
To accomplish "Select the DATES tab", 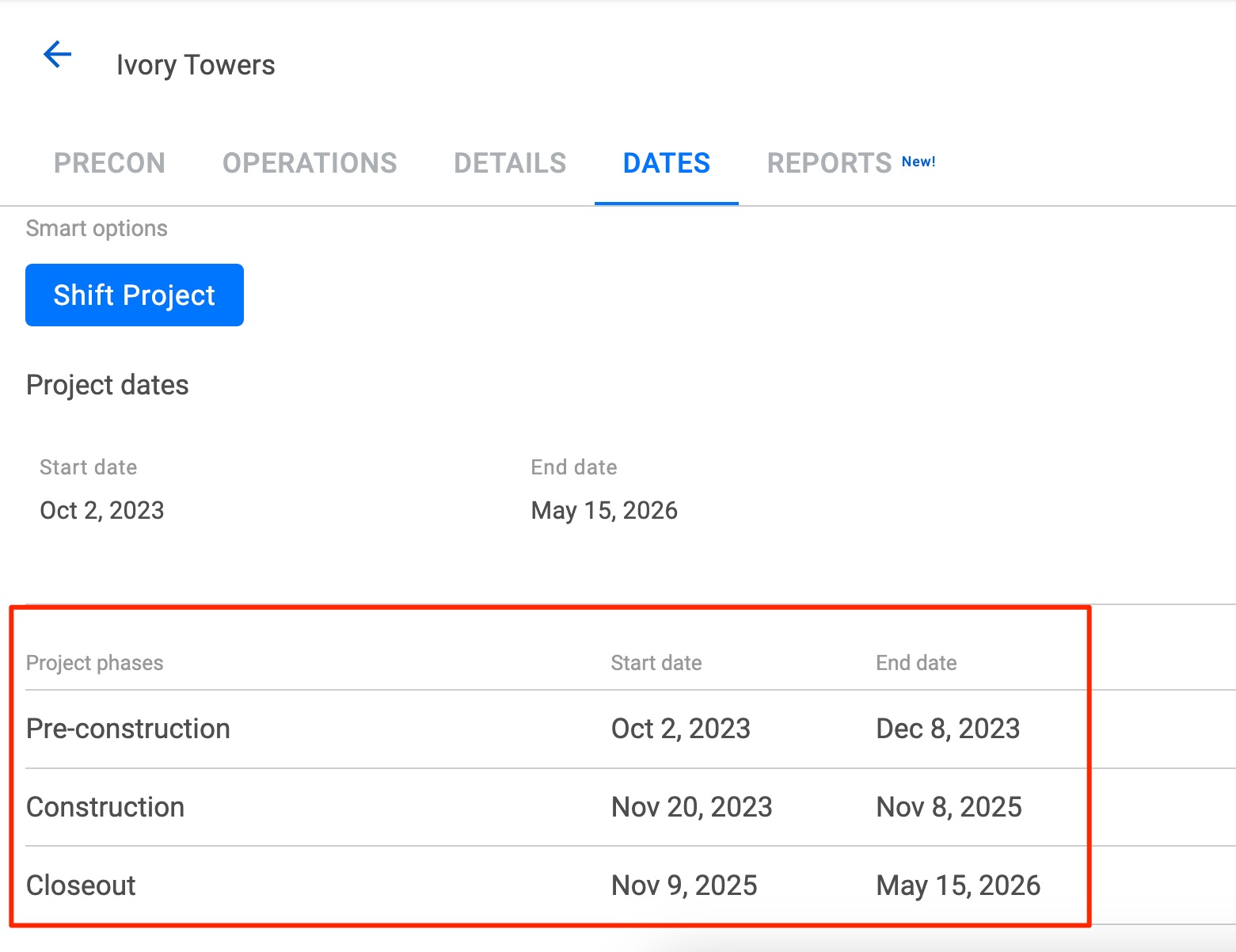I will 667,163.
